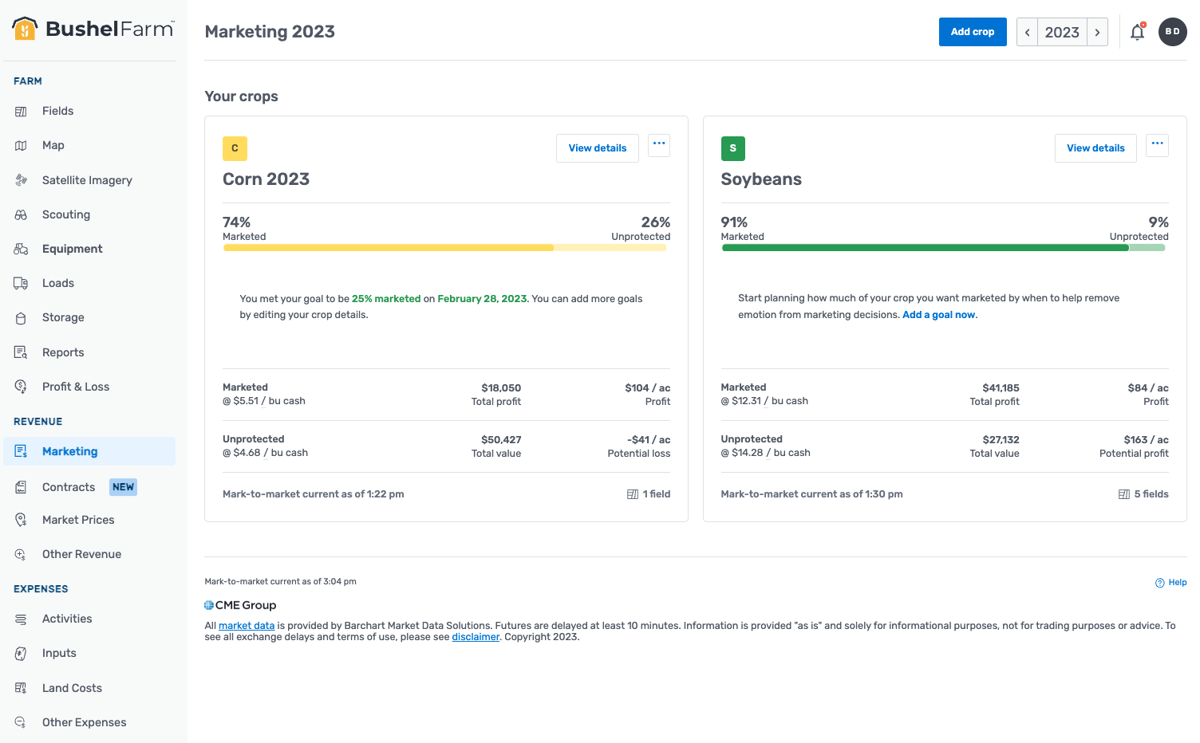Click the Corn marketed progress bar
This screenshot has height=743, width=1200.
click(x=400, y=247)
